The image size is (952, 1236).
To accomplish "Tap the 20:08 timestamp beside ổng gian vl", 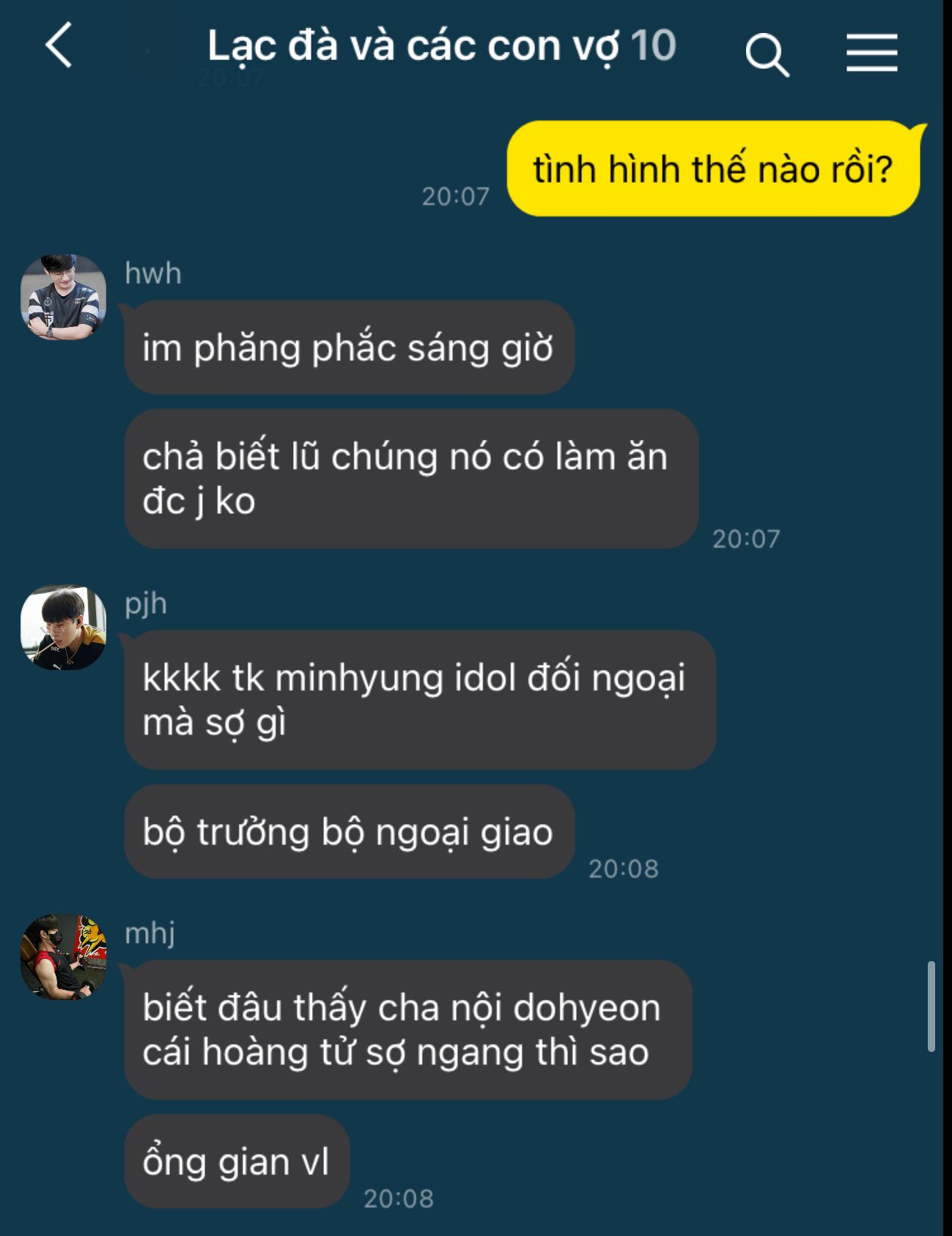I will pyautogui.click(x=399, y=1198).
